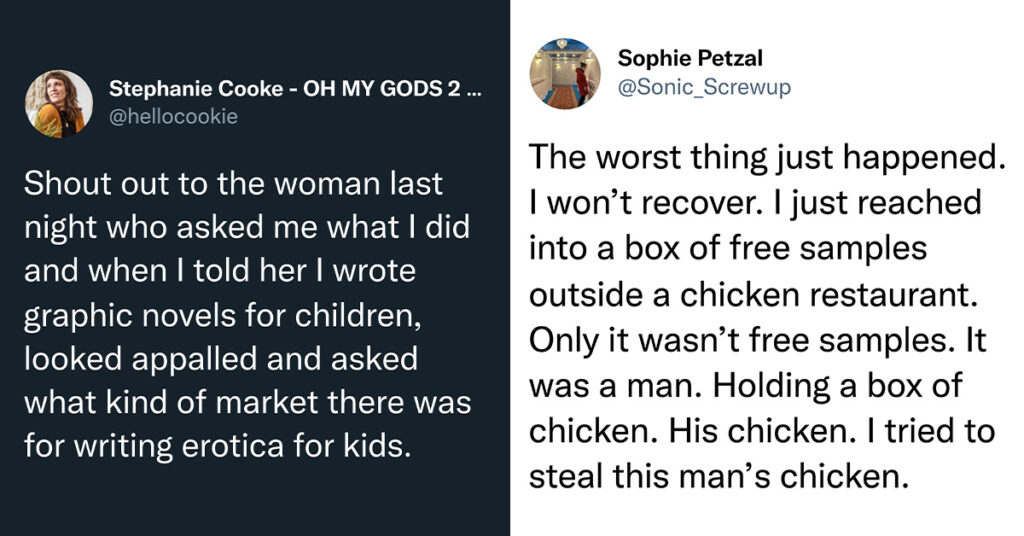This screenshot has width=1024, height=536.
Task: Click 'what kind of market there was' line
Action: pos(248,403)
